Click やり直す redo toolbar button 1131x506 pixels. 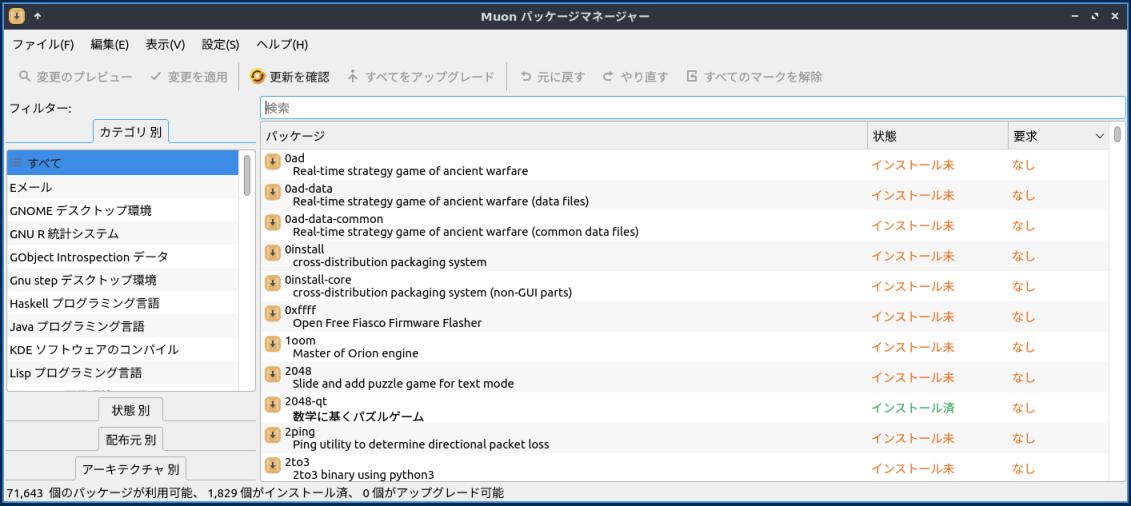[x=635, y=76]
